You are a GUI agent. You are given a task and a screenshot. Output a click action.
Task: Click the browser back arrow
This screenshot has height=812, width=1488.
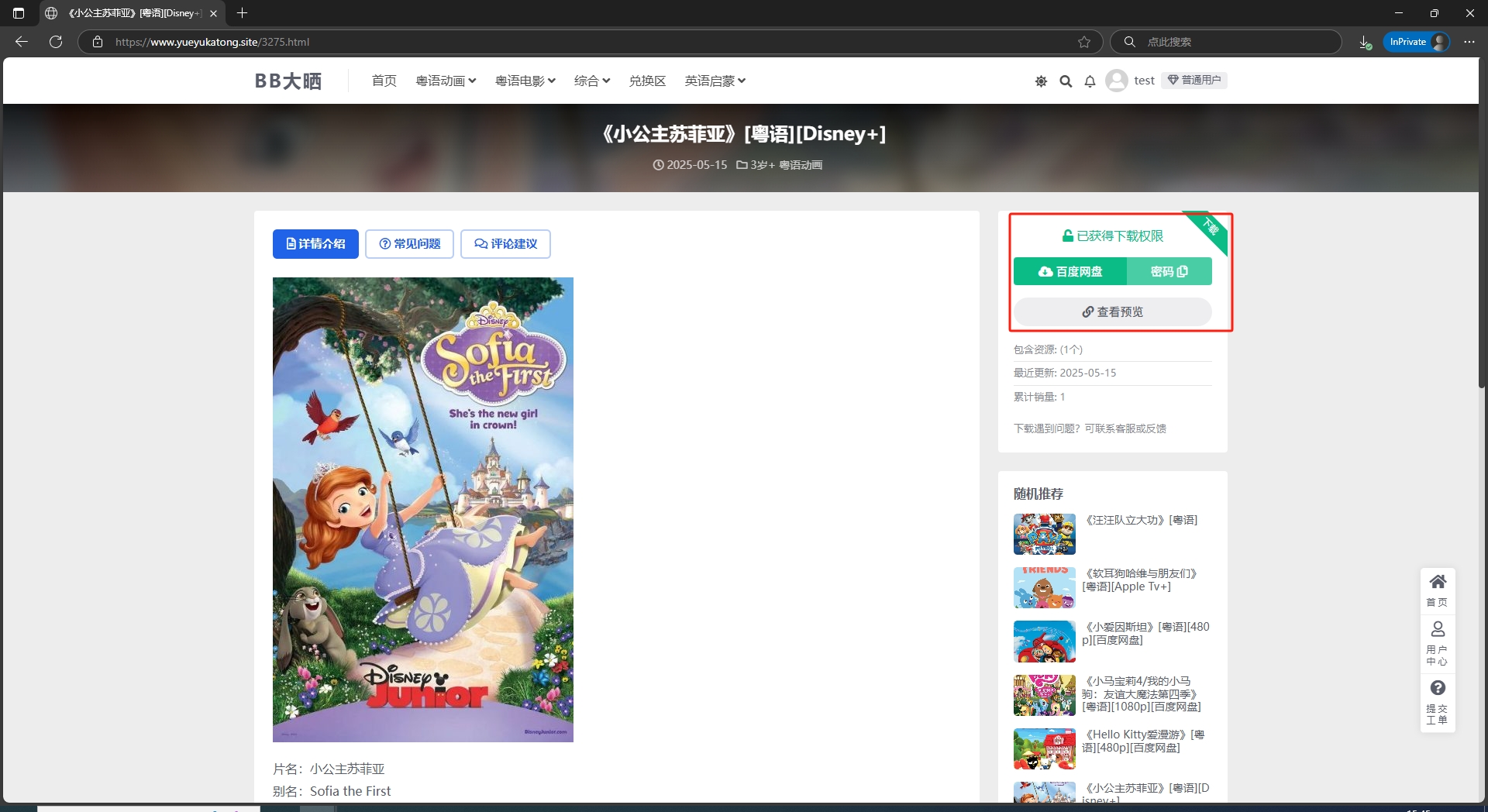[22, 42]
